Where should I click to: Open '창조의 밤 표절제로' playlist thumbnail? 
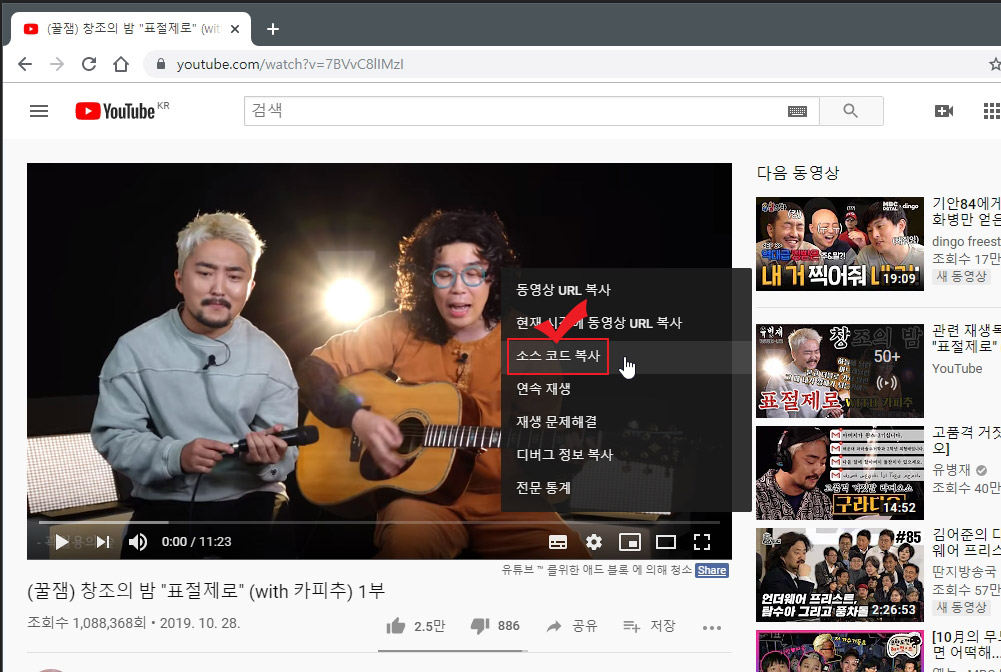pos(839,371)
